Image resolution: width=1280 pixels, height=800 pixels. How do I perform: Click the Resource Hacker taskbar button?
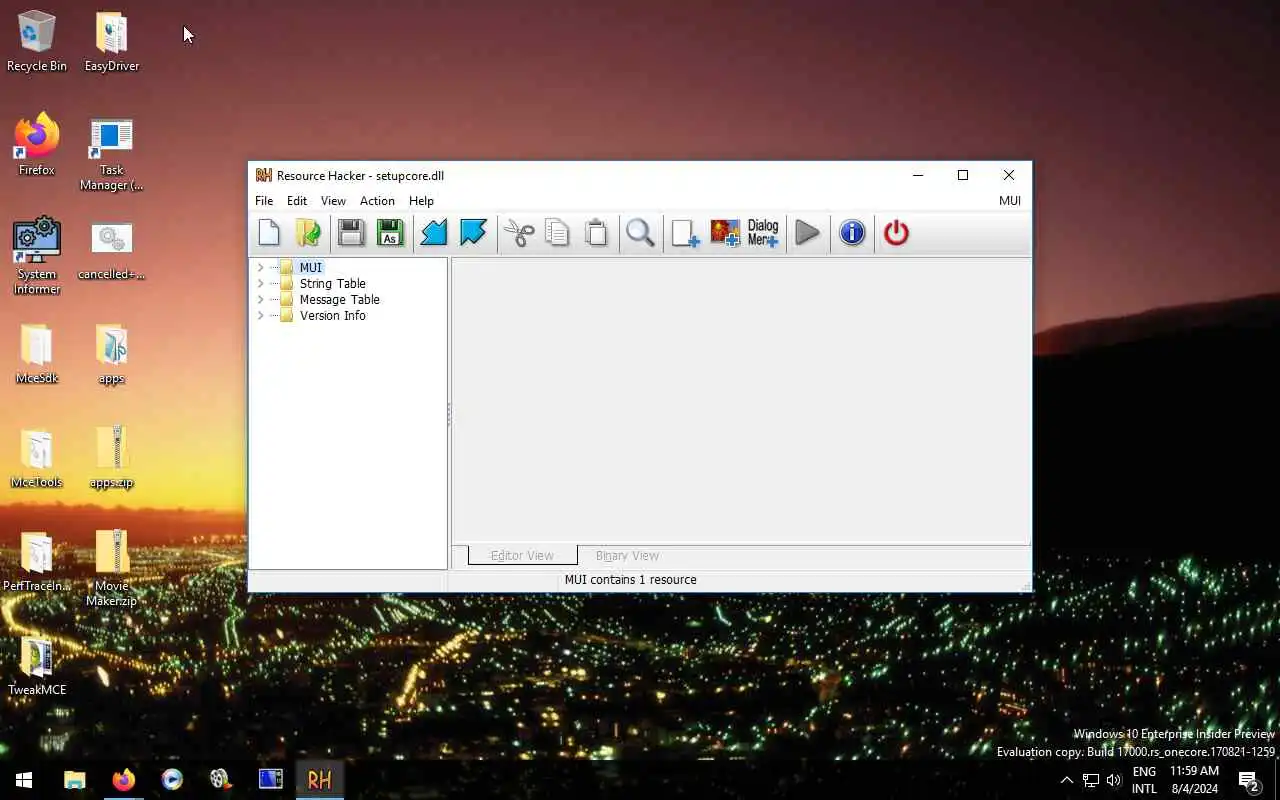pos(319,780)
